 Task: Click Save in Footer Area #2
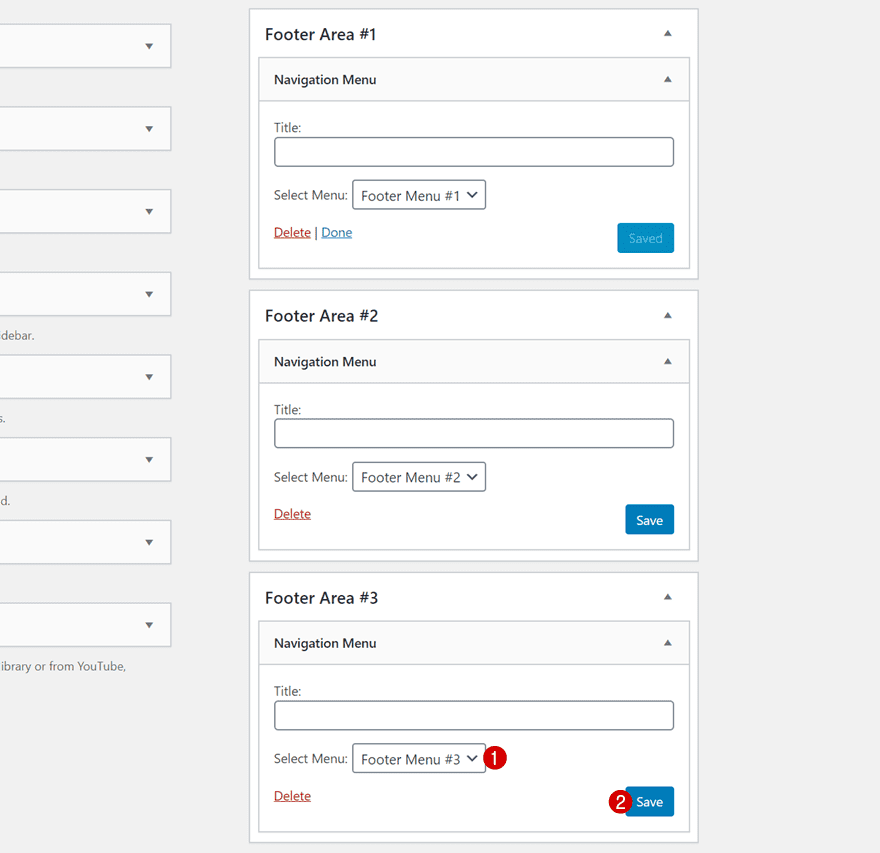coord(649,519)
